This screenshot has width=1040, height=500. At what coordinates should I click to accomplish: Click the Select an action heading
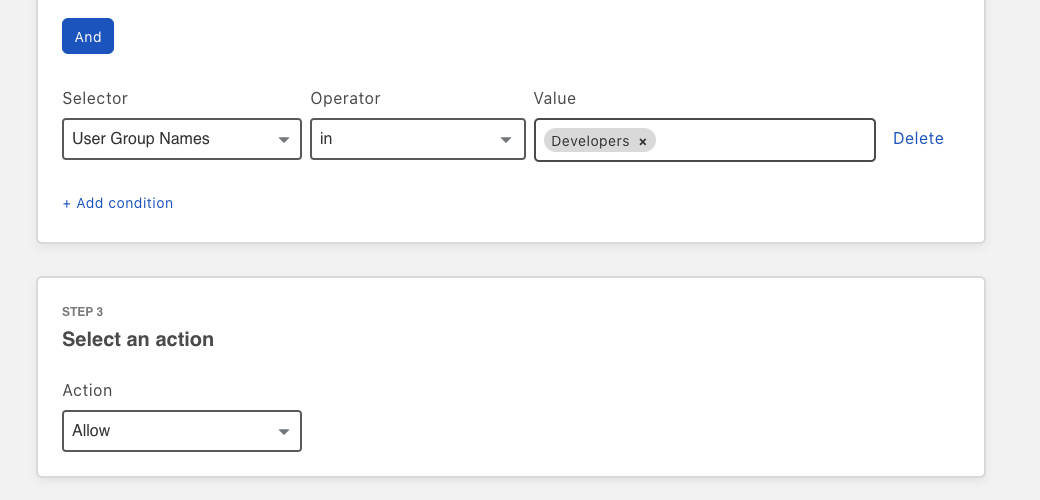tap(138, 339)
